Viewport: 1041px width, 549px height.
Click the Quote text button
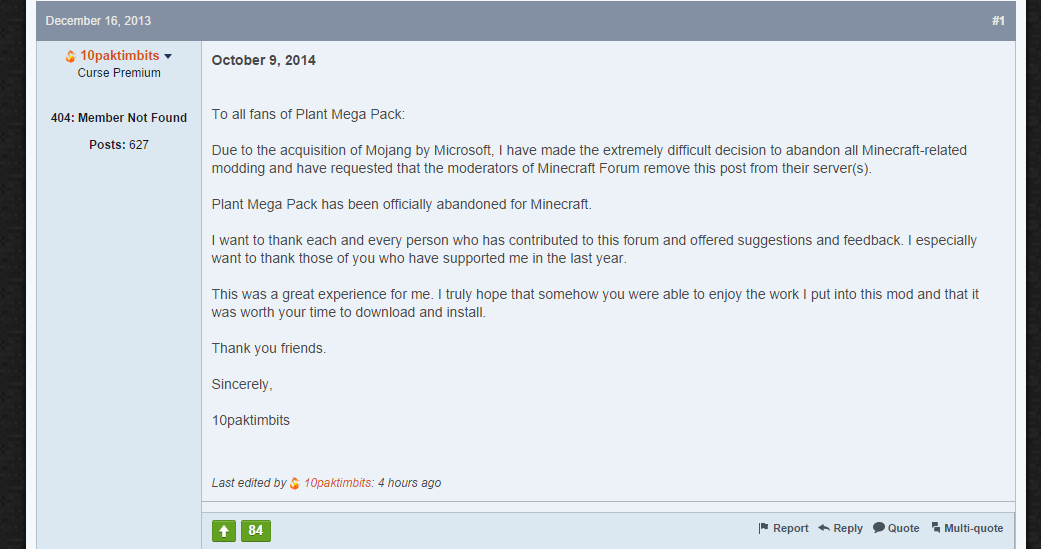click(904, 528)
